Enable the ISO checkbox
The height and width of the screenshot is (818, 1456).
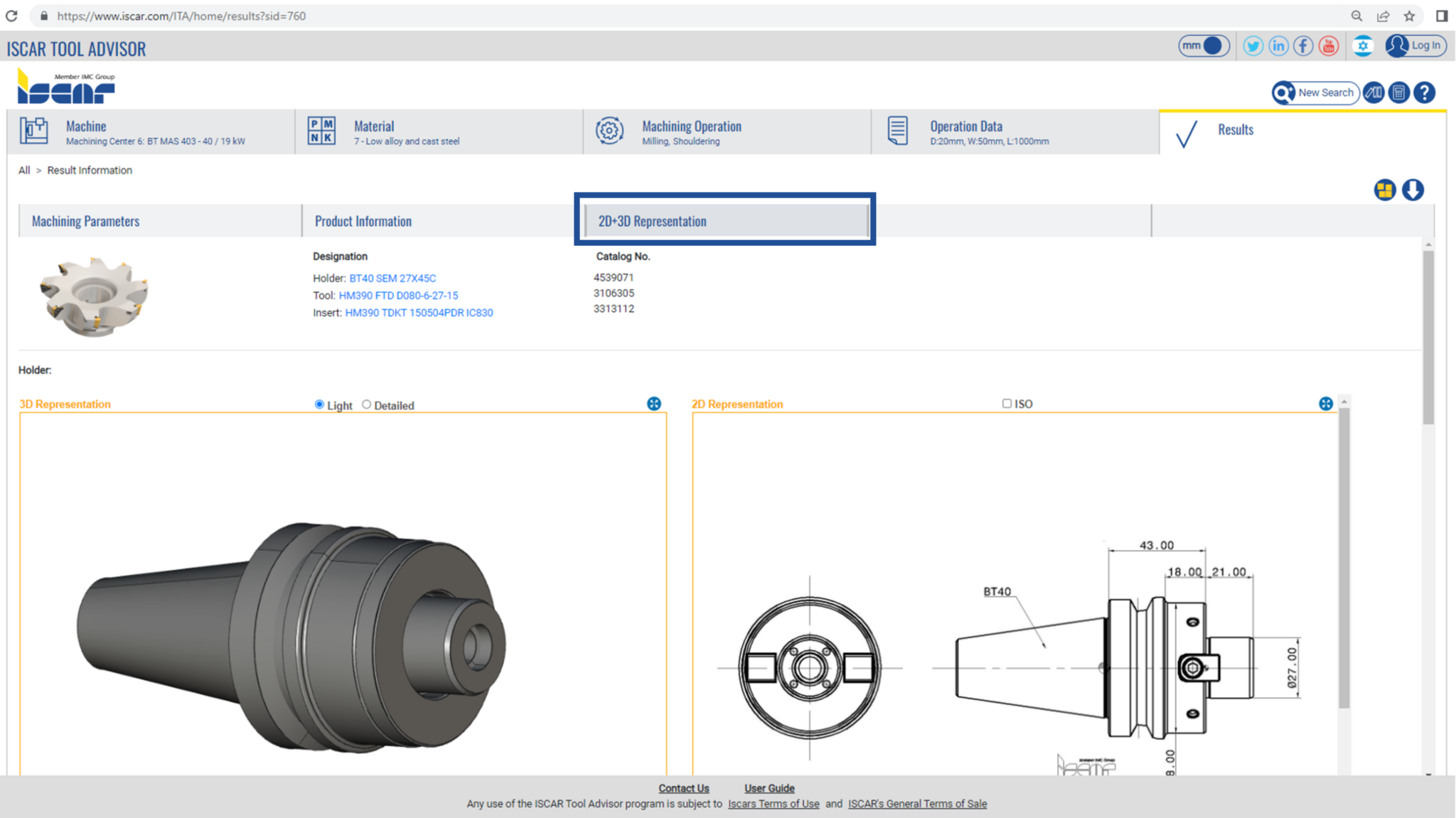[1007, 404]
